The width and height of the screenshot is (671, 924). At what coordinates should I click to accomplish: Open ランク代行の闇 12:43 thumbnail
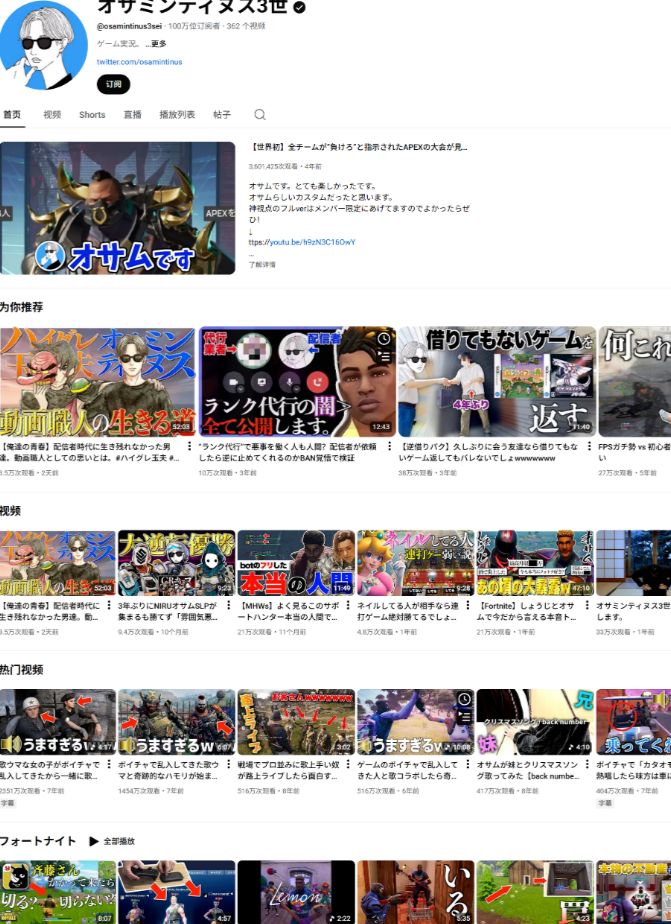[298, 382]
